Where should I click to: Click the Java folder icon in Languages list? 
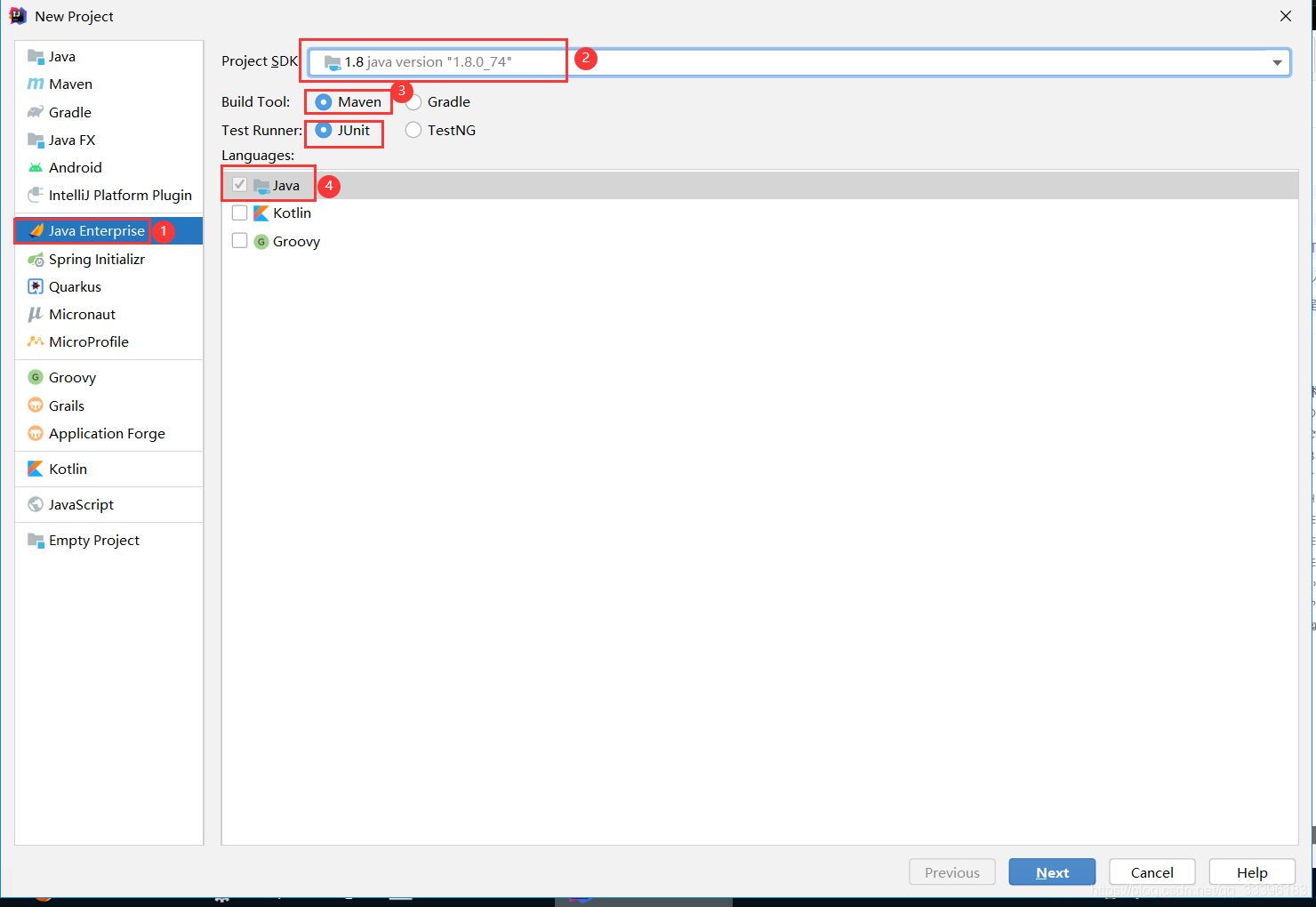pyautogui.click(x=261, y=186)
